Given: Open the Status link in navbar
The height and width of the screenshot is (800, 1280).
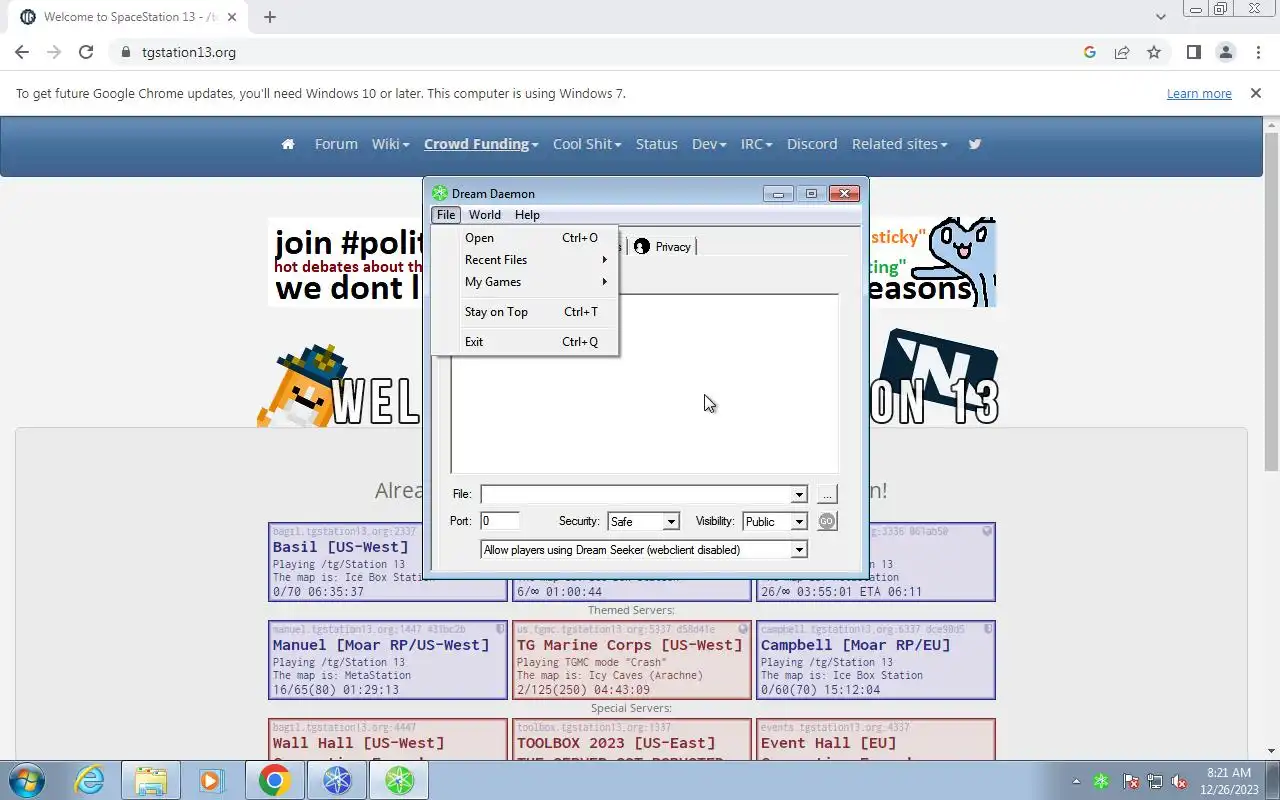Looking at the screenshot, I should coord(657,144).
